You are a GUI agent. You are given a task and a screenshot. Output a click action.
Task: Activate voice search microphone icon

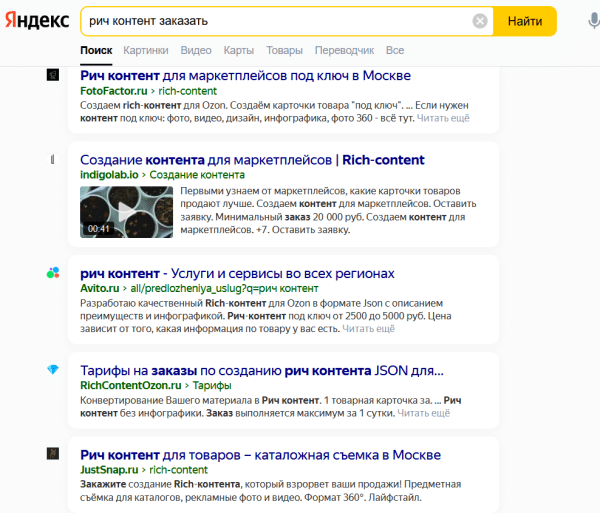582,21
